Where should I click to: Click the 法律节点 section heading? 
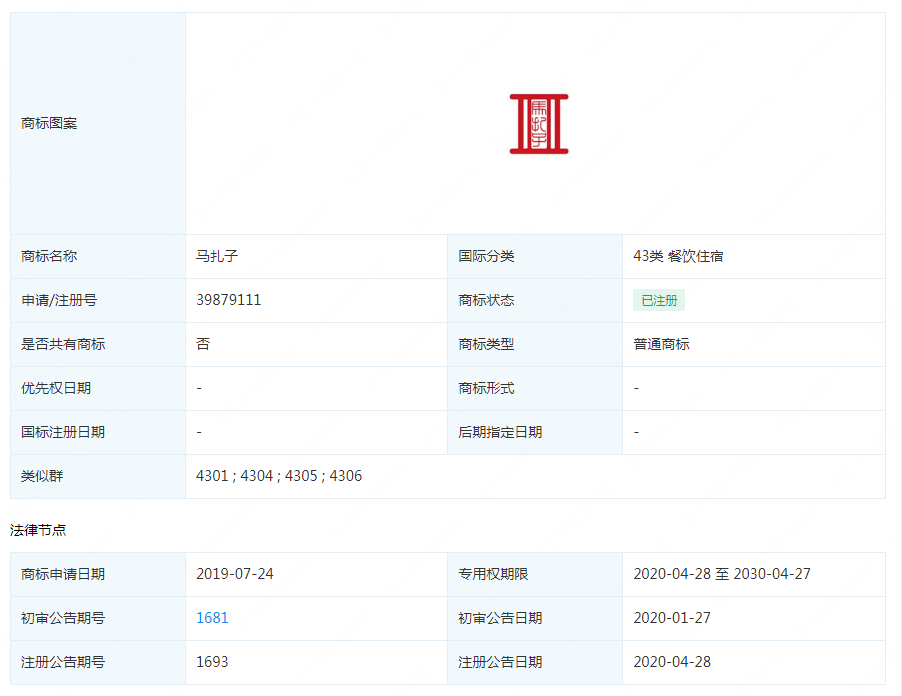point(38,530)
